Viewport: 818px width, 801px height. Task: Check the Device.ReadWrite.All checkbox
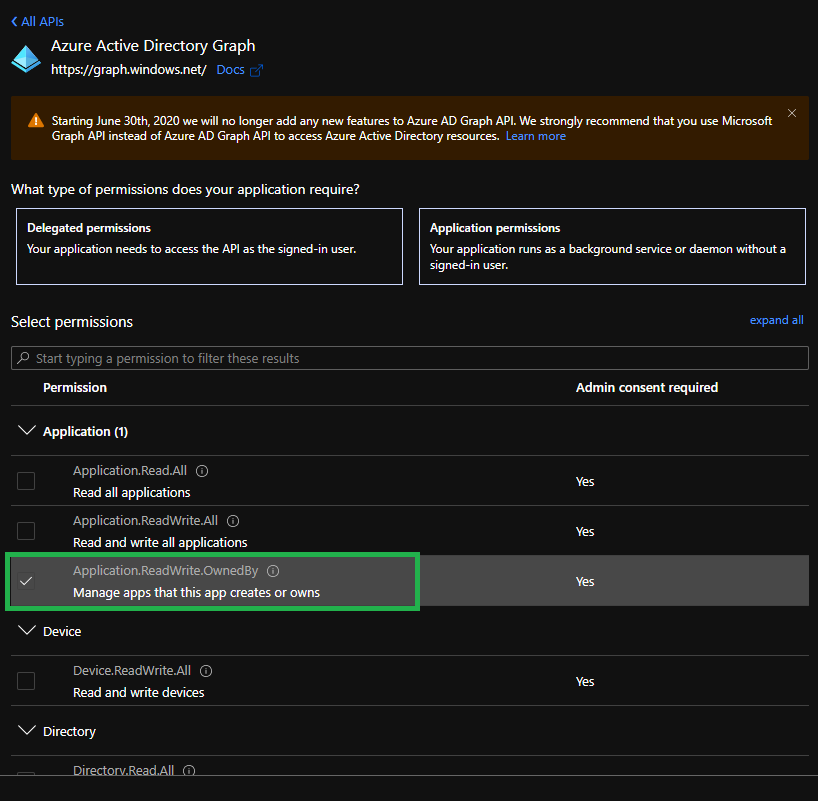pyautogui.click(x=26, y=680)
